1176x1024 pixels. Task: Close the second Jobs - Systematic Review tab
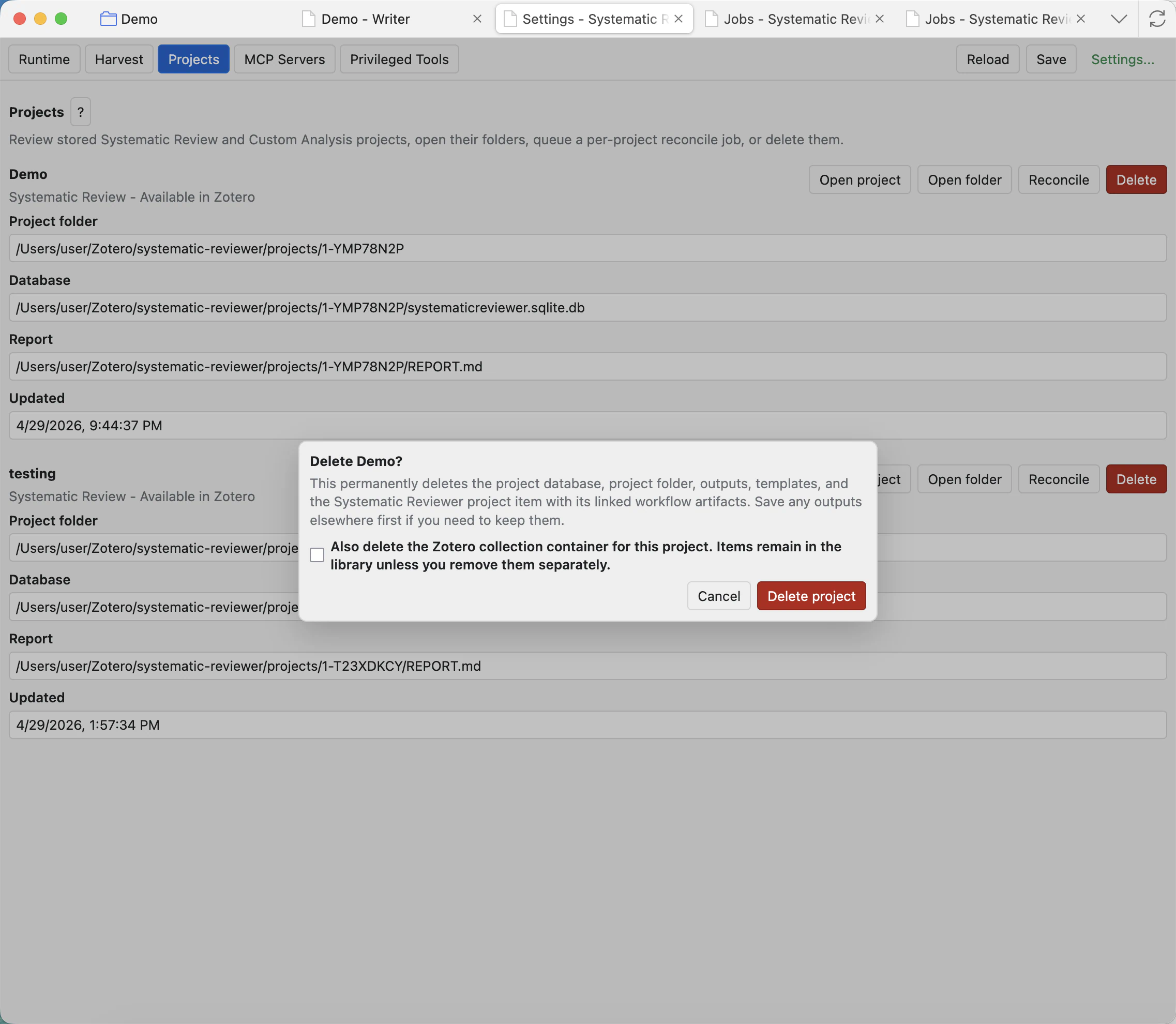pyautogui.click(x=1080, y=19)
